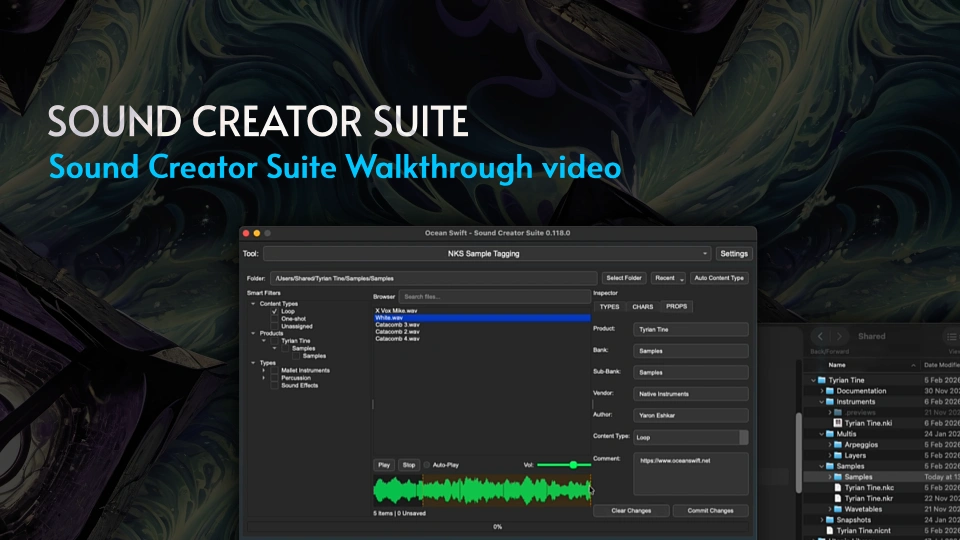Click the Select Folder button
The width and height of the screenshot is (960, 540).
624,278
